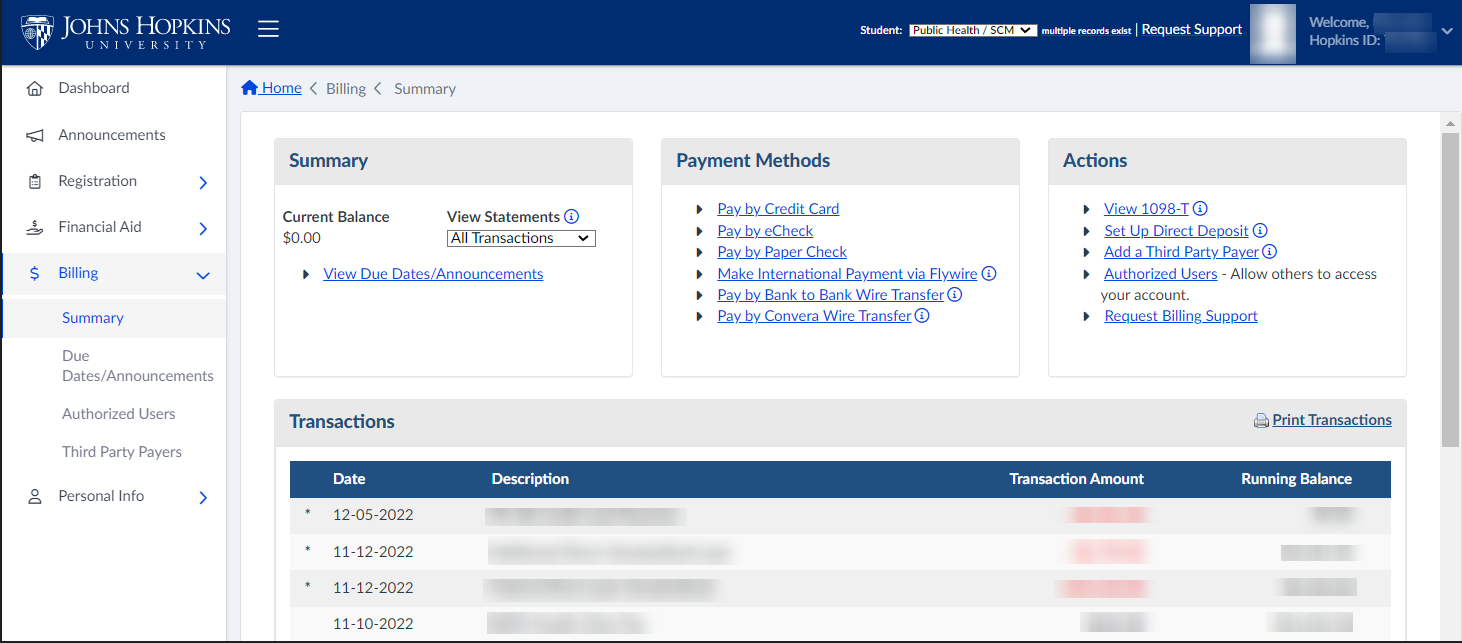Open Third Party Payers sidebar item

point(122,452)
